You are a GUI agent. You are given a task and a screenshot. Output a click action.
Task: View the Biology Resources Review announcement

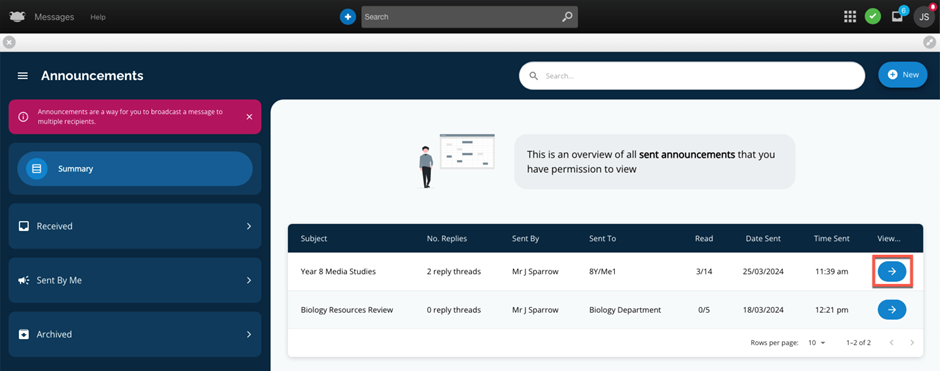coord(892,310)
